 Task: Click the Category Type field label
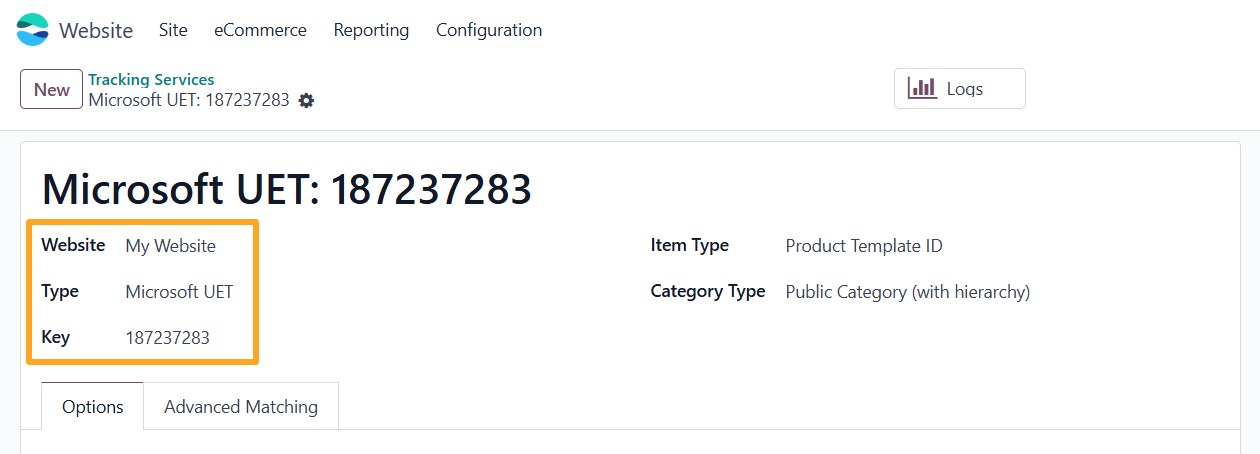point(708,292)
